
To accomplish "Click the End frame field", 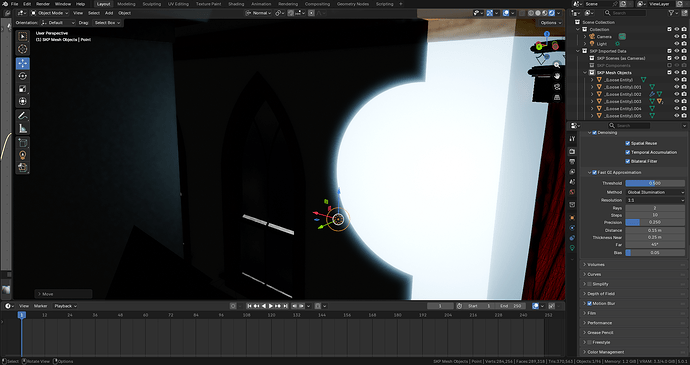I will coord(511,306).
